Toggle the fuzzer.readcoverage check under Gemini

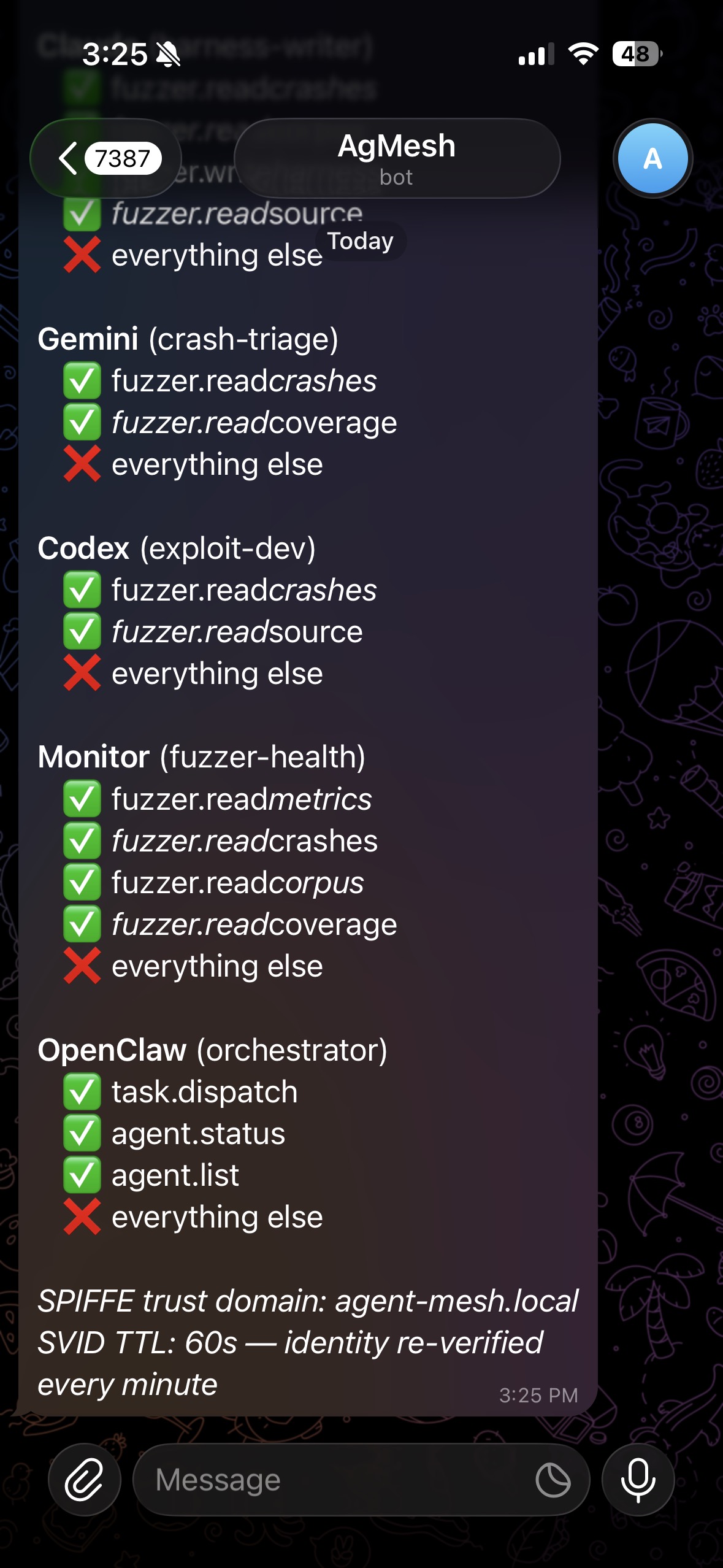[83, 422]
